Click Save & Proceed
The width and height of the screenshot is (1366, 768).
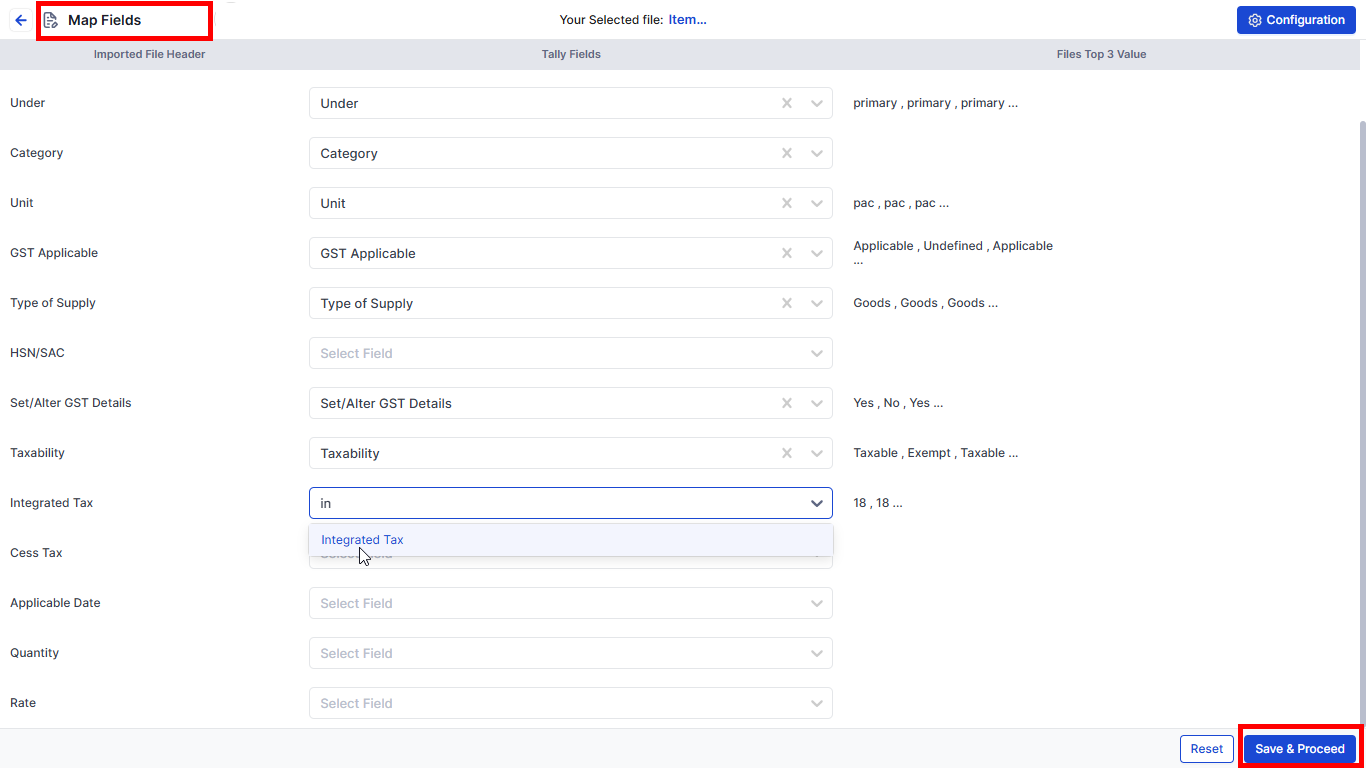pyautogui.click(x=1300, y=749)
